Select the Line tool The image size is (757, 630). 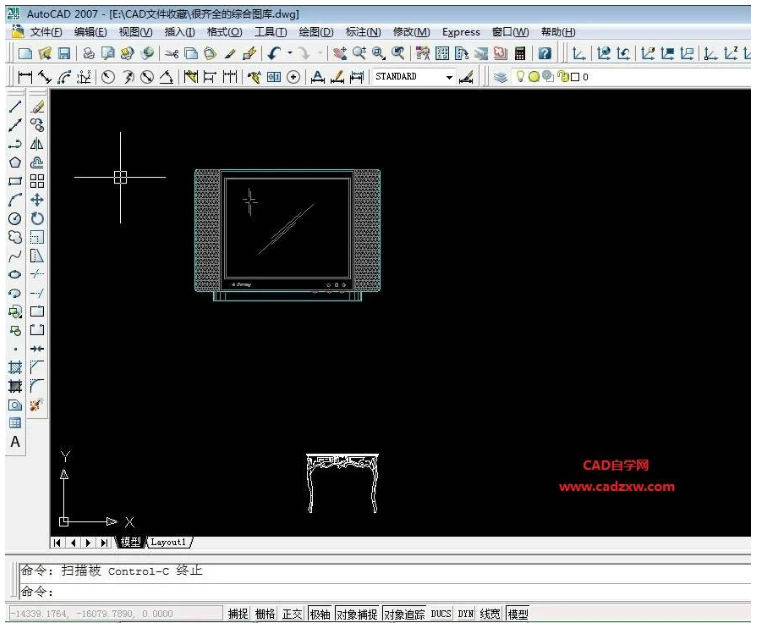click(x=15, y=107)
